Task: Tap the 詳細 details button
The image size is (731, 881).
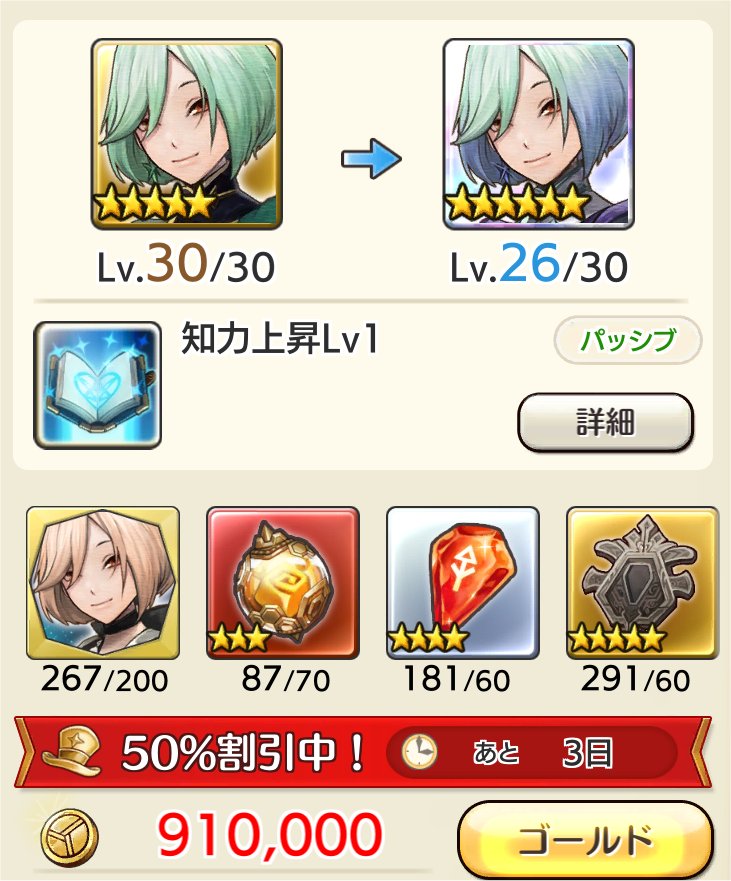Action: (605, 422)
